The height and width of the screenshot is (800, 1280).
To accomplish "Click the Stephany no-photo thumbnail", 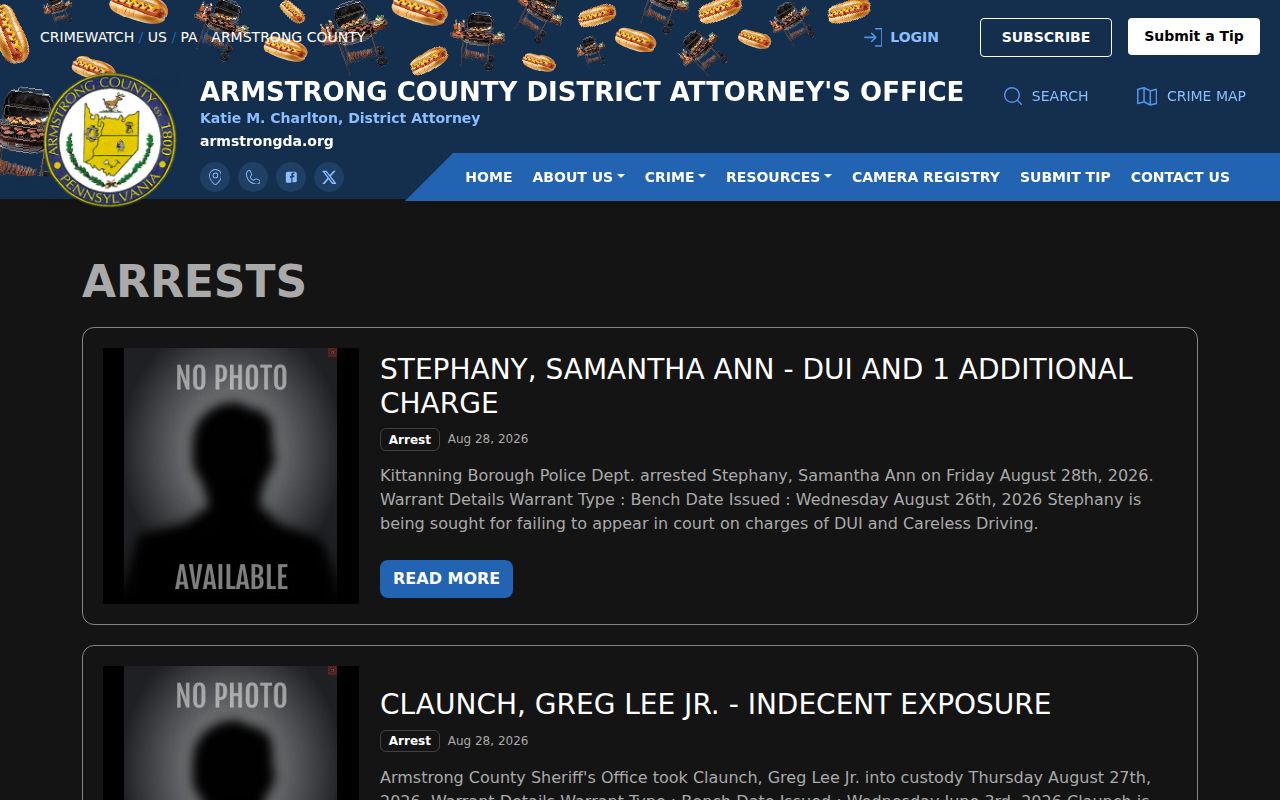I will pyautogui.click(x=231, y=476).
